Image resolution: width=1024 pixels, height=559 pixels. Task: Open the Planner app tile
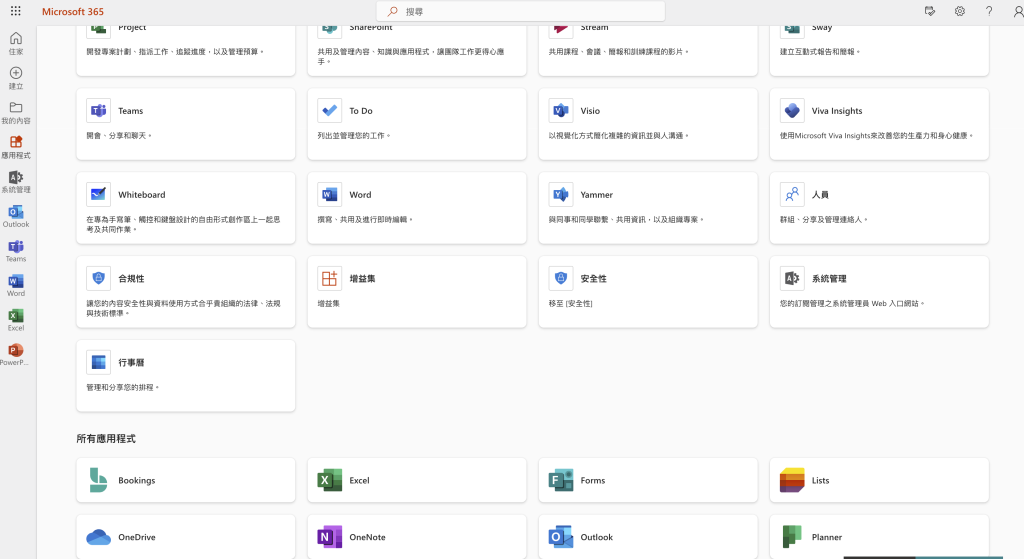pos(879,537)
